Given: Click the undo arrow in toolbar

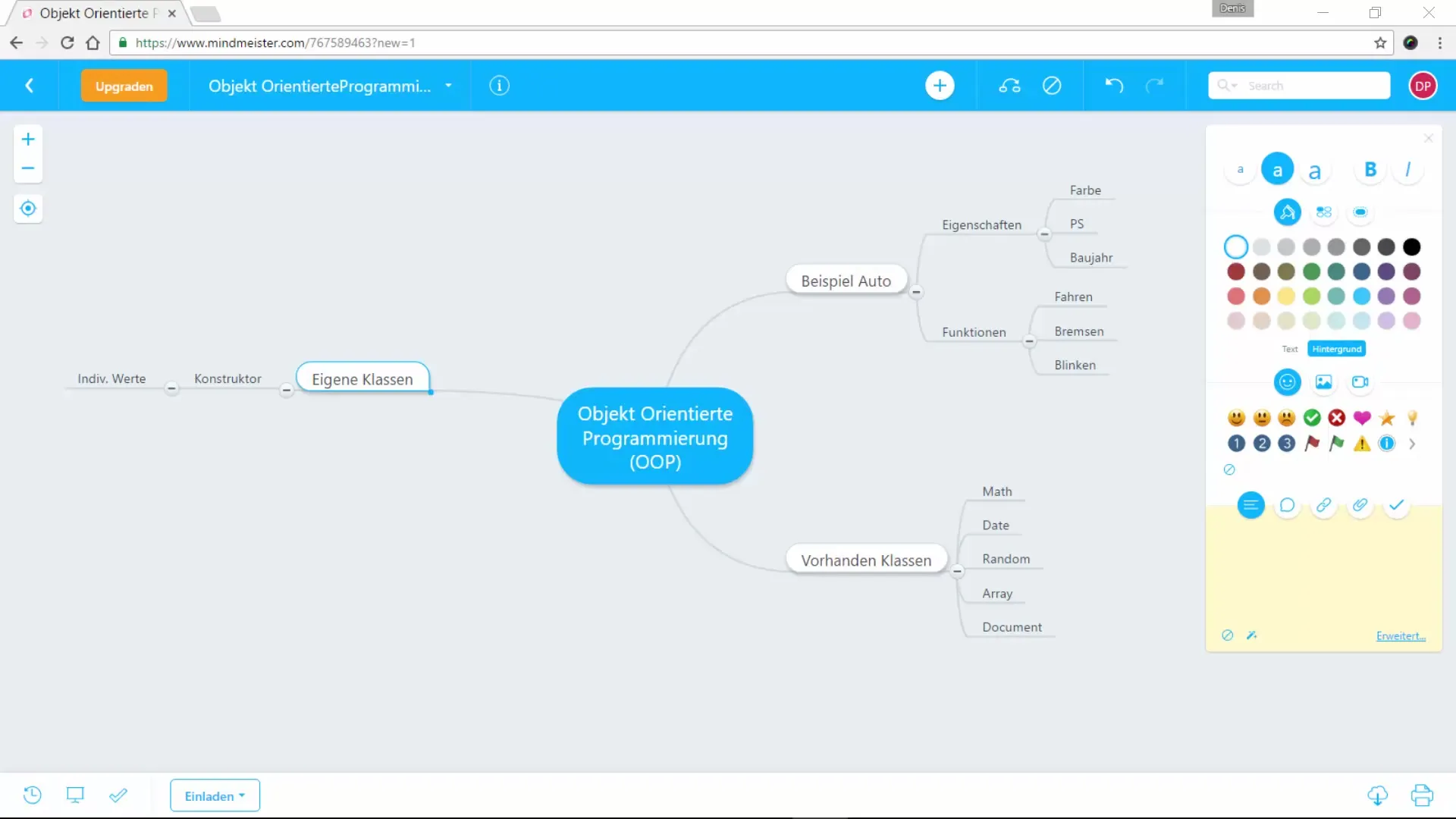Looking at the screenshot, I should 1113,86.
